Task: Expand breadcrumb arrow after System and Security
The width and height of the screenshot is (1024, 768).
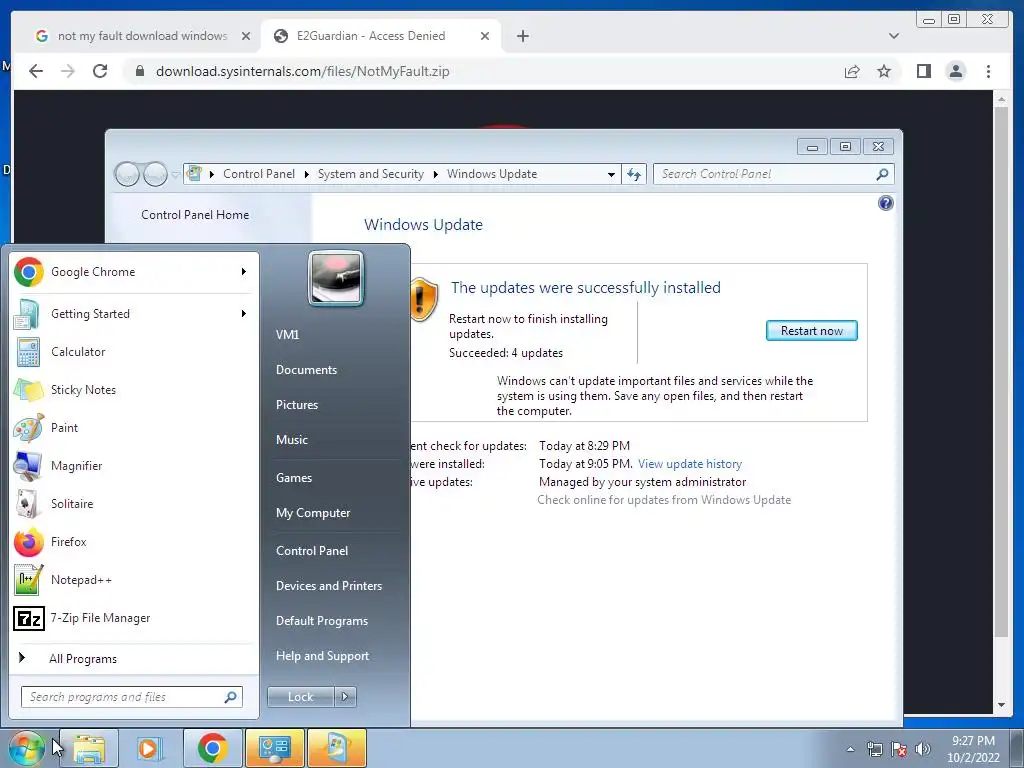Action: click(436, 174)
